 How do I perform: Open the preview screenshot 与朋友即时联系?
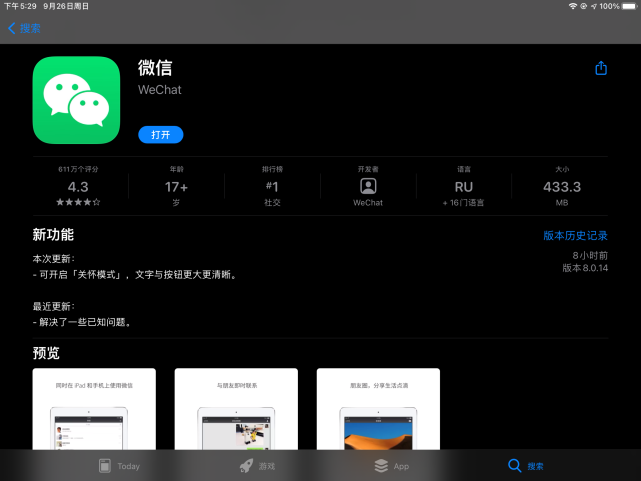[x=236, y=409]
